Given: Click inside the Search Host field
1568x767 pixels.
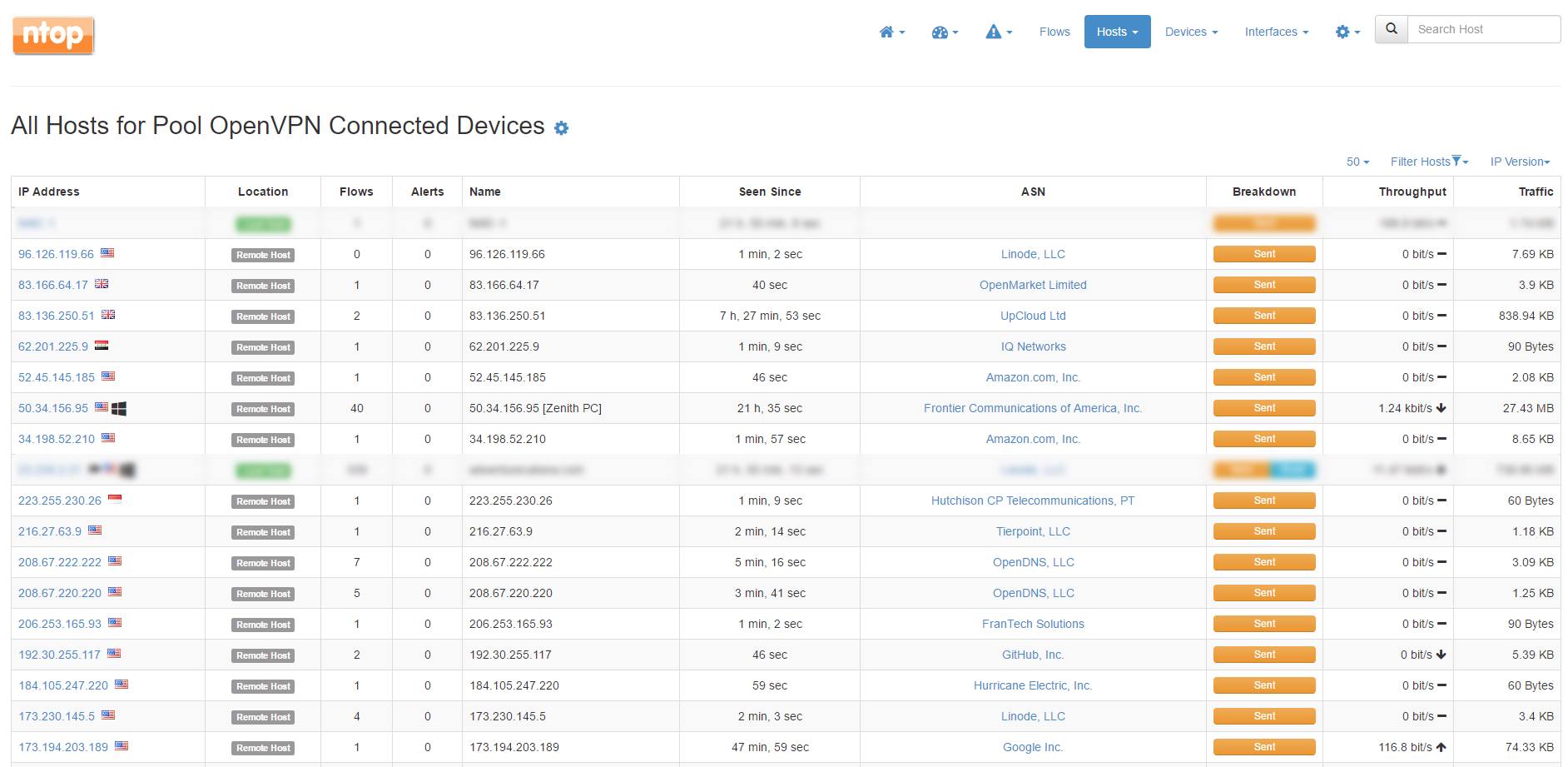Looking at the screenshot, I should 1483,28.
